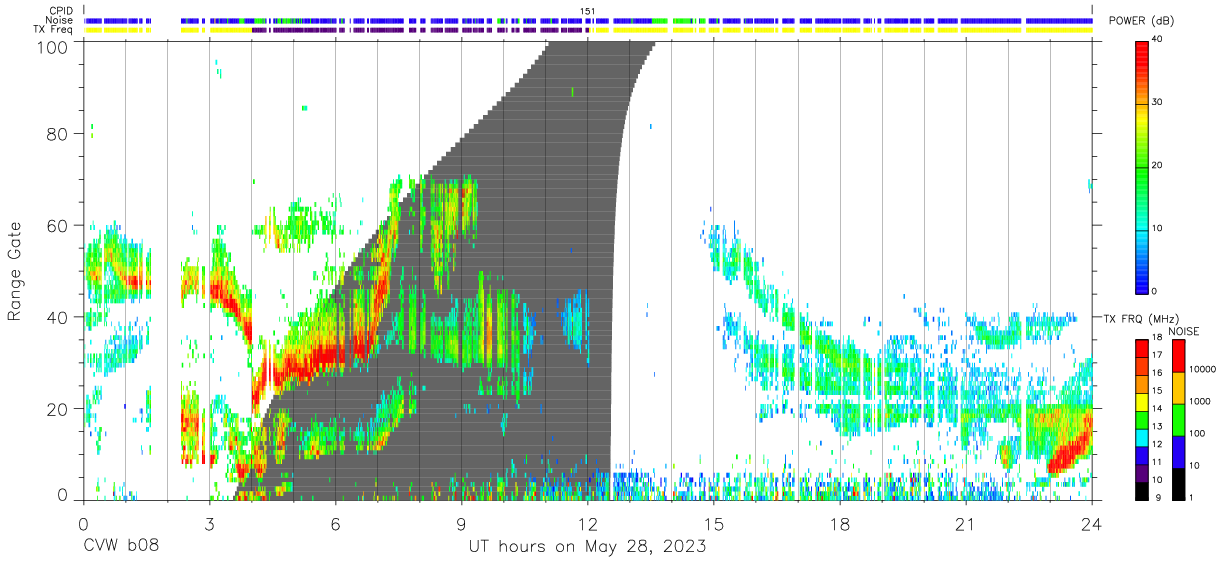Pick the black bottom swatch of the NOISE legend

1179,483
